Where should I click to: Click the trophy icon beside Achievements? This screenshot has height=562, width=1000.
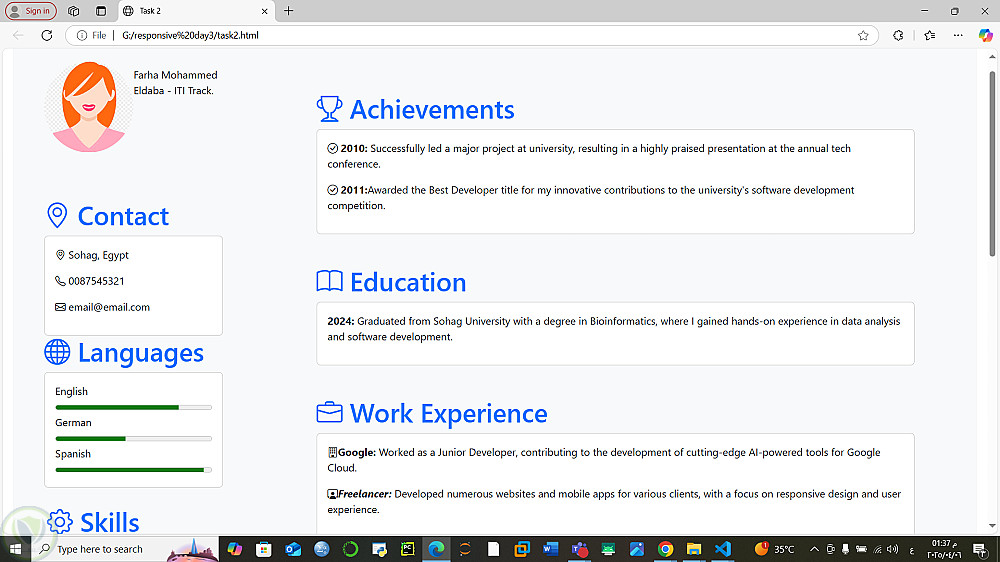point(329,109)
